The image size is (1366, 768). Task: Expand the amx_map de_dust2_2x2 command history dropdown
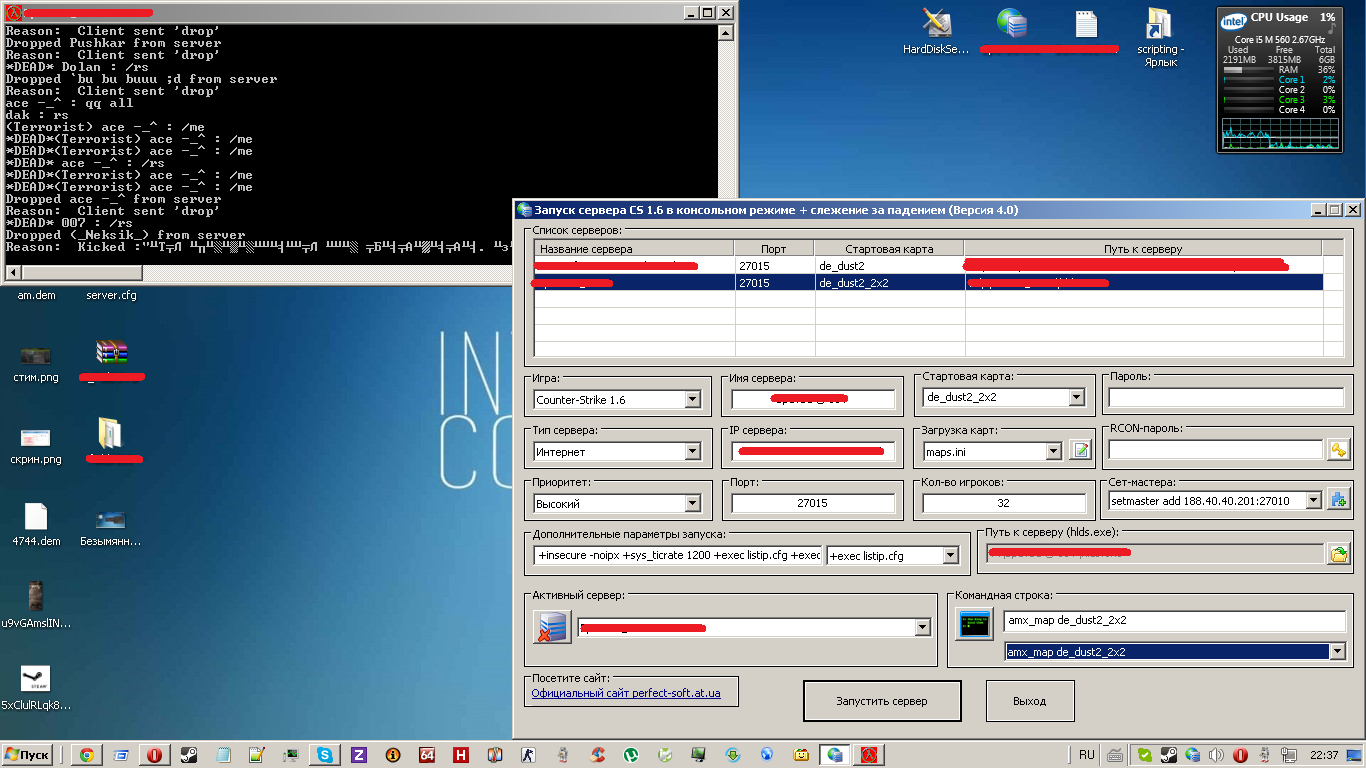pos(1337,651)
